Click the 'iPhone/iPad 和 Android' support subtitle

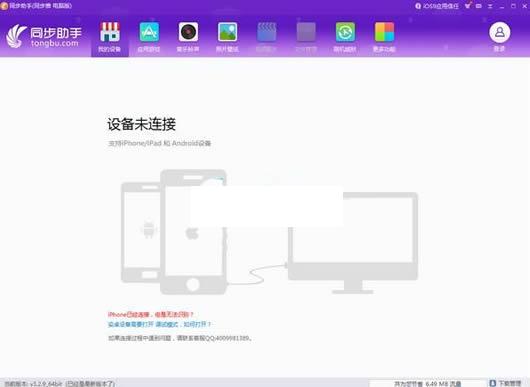click(x=159, y=143)
